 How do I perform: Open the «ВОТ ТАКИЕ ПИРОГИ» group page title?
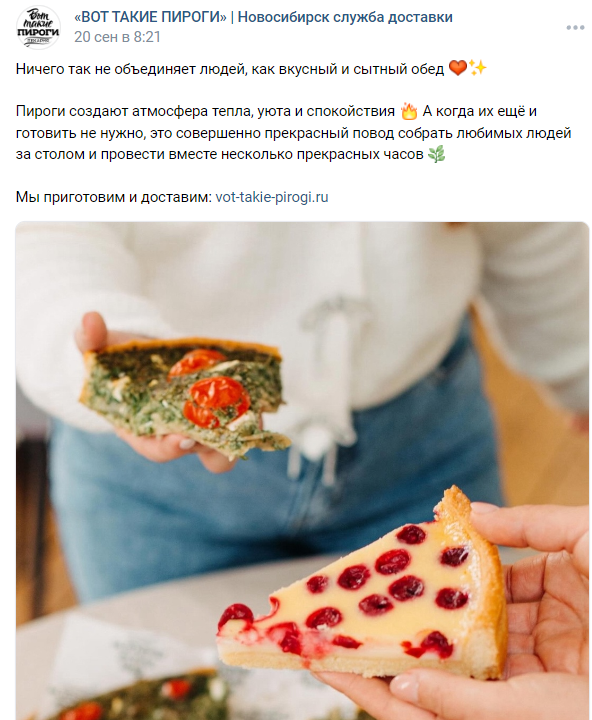(151, 17)
